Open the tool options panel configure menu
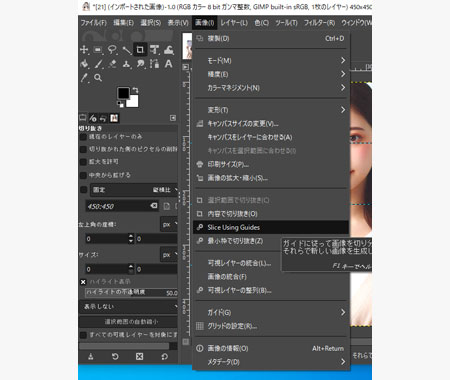450x380 pixels. (173, 118)
